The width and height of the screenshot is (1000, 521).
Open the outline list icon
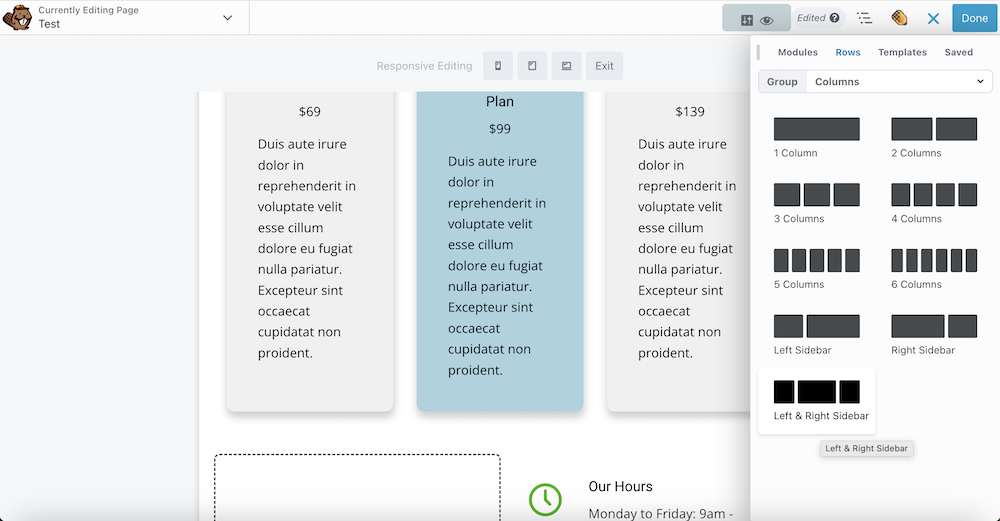point(864,18)
